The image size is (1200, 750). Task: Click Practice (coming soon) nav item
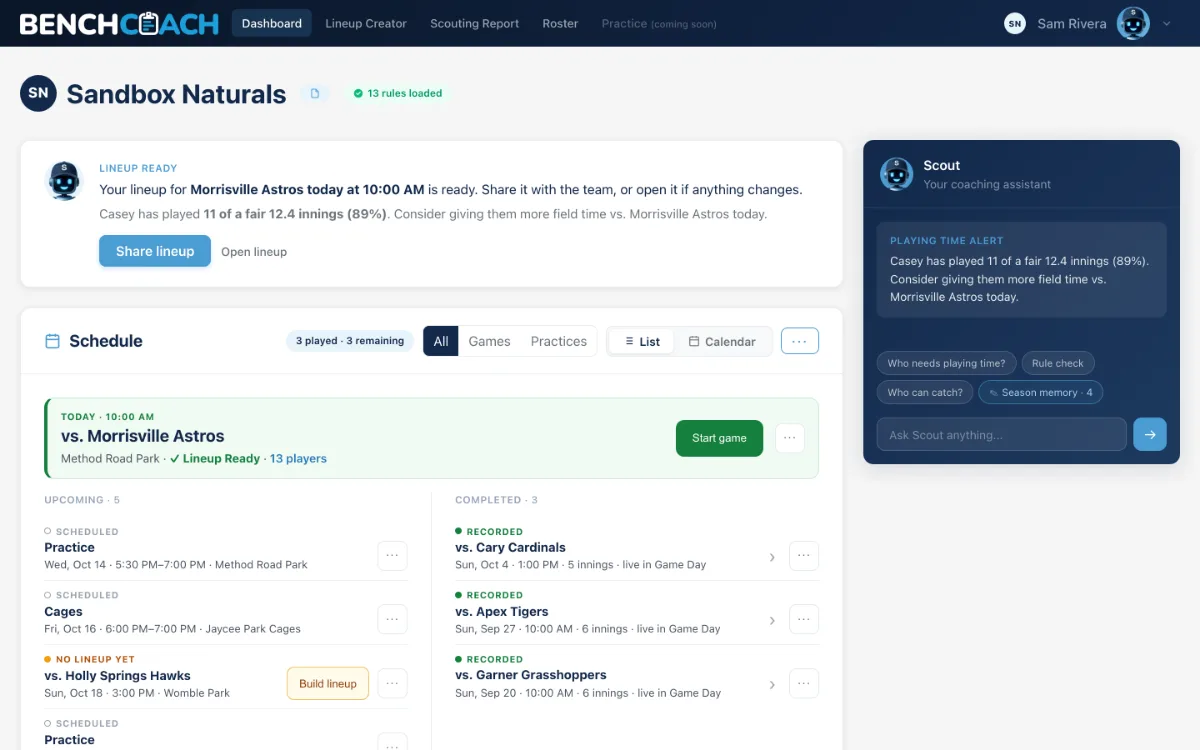(659, 23)
